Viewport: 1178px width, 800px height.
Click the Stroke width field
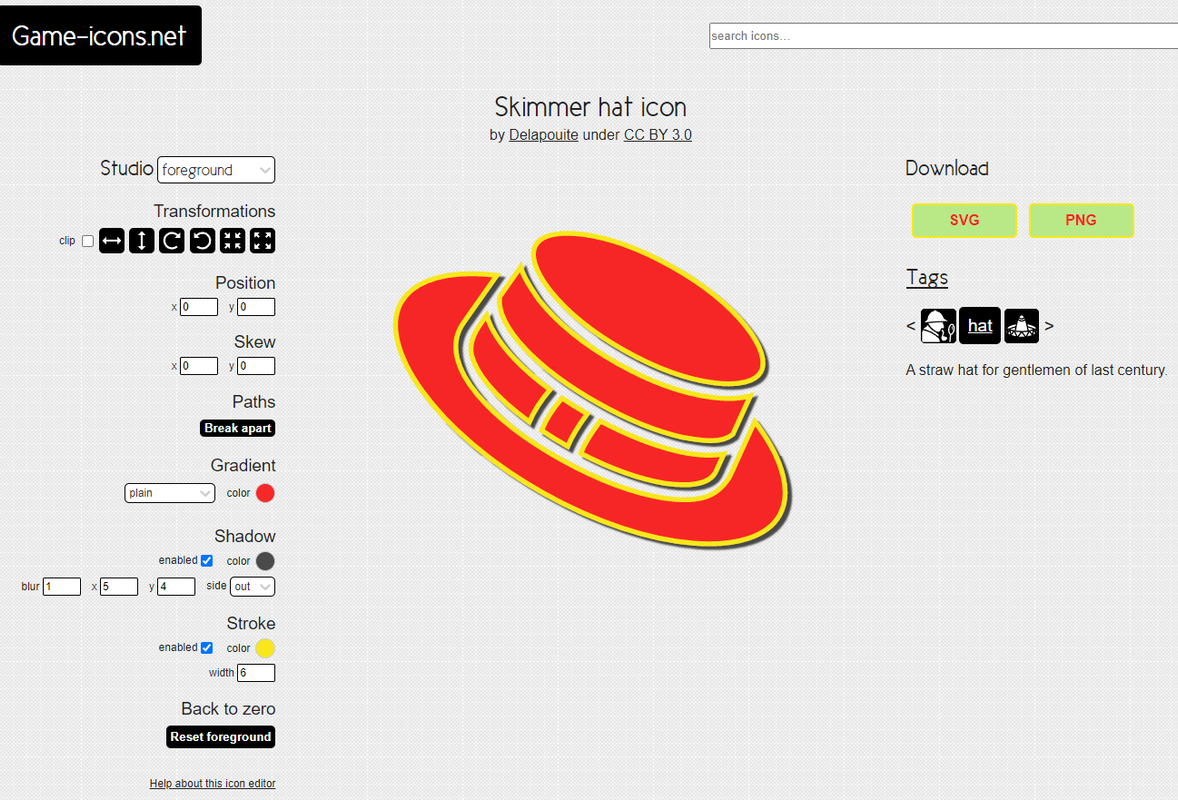[256, 673]
